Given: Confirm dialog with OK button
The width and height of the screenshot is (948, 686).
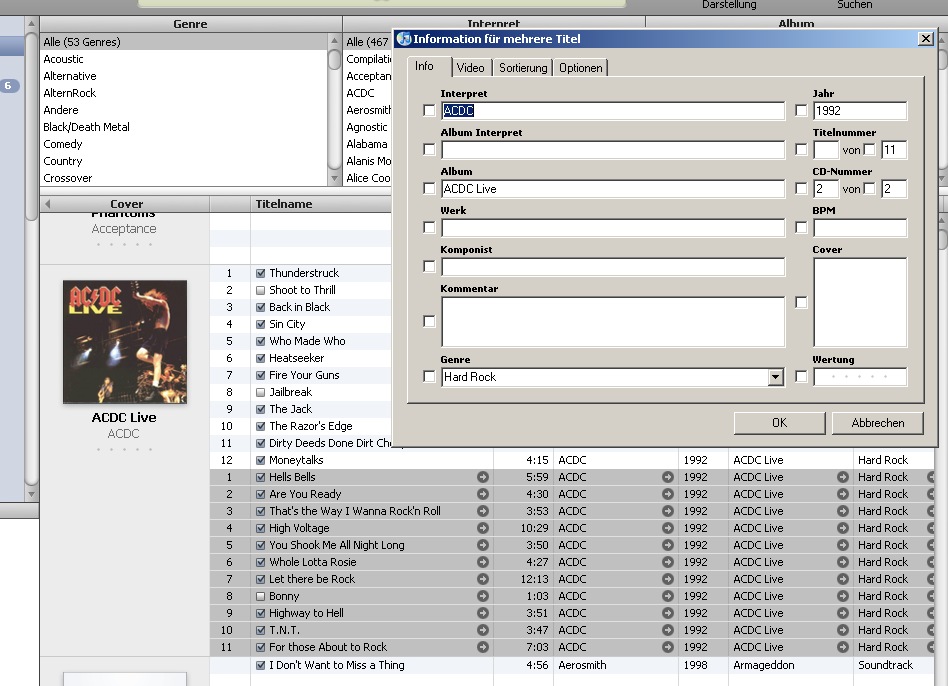Looking at the screenshot, I should tap(779, 423).
